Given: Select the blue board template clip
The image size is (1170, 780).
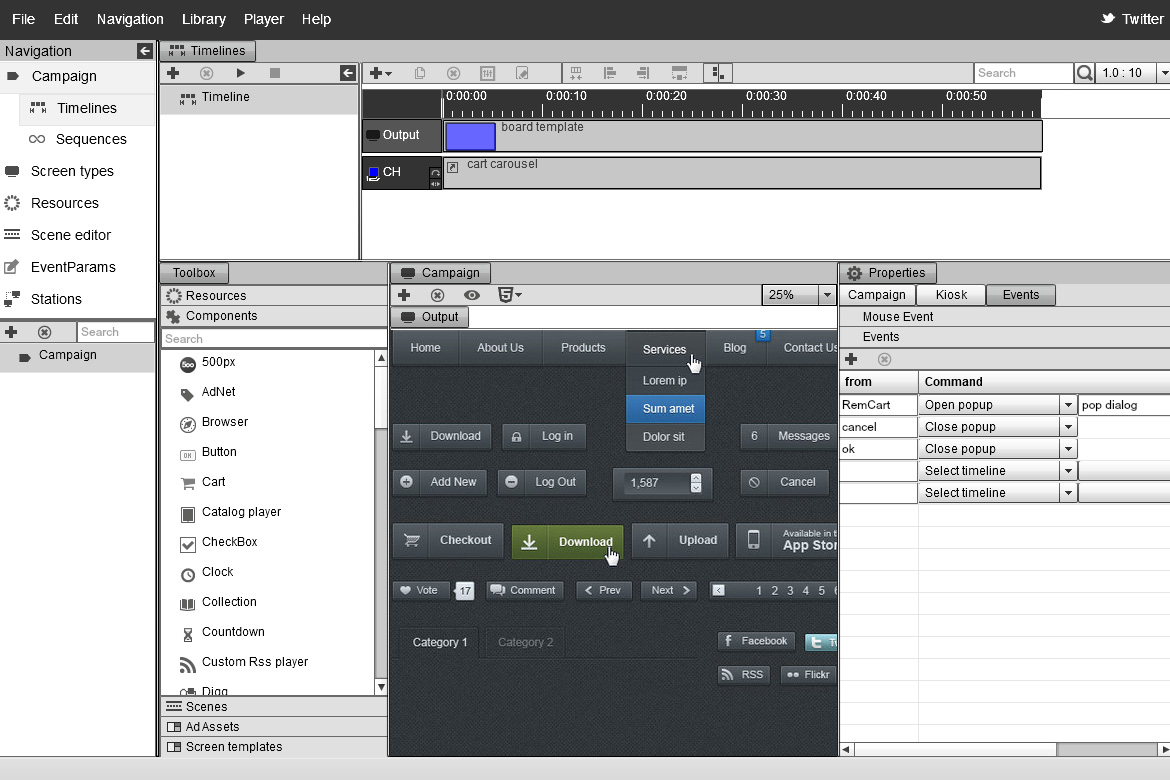Looking at the screenshot, I should tap(470, 136).
